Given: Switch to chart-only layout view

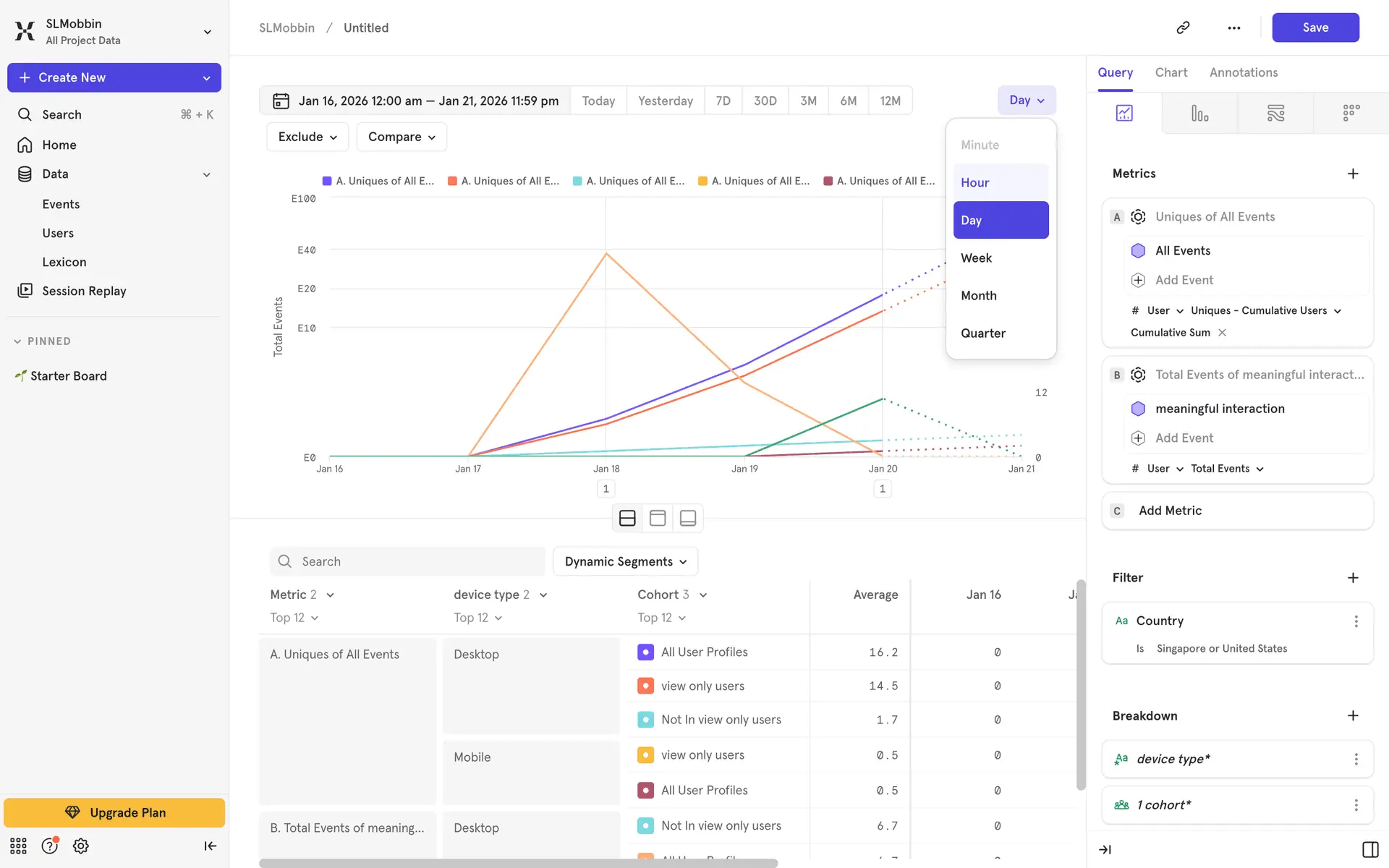Looking at the screenshot, I should coord(688,518).
